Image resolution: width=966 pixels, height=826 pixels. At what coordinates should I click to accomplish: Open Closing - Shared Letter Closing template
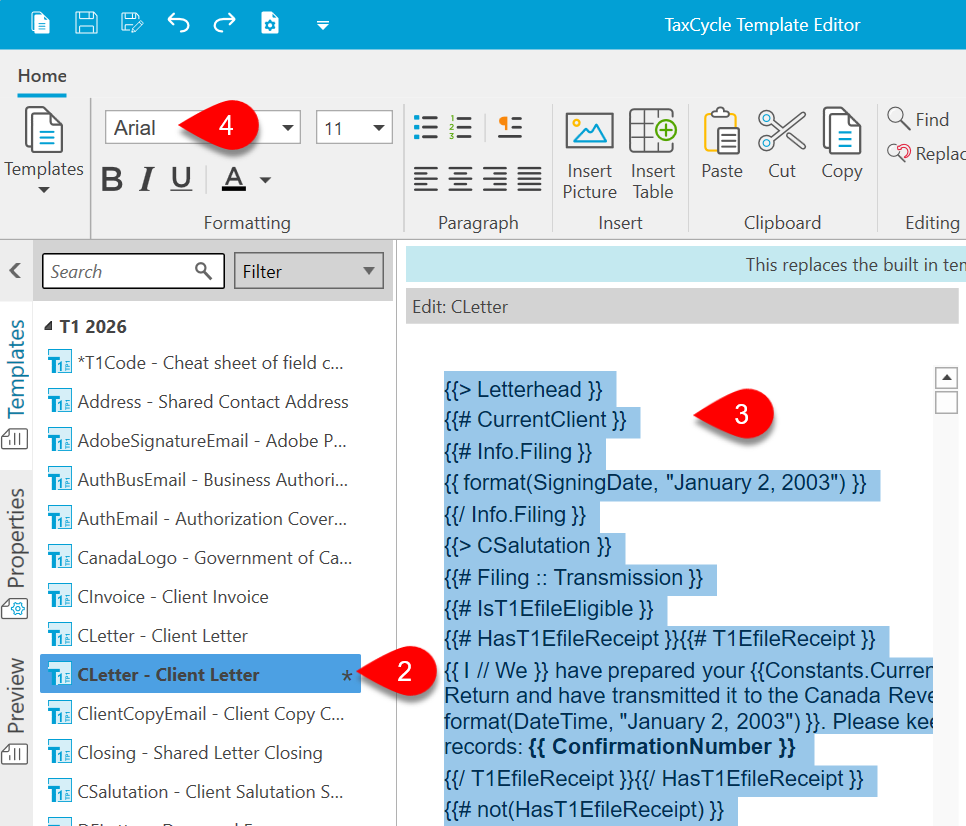[x=200, y=753]
